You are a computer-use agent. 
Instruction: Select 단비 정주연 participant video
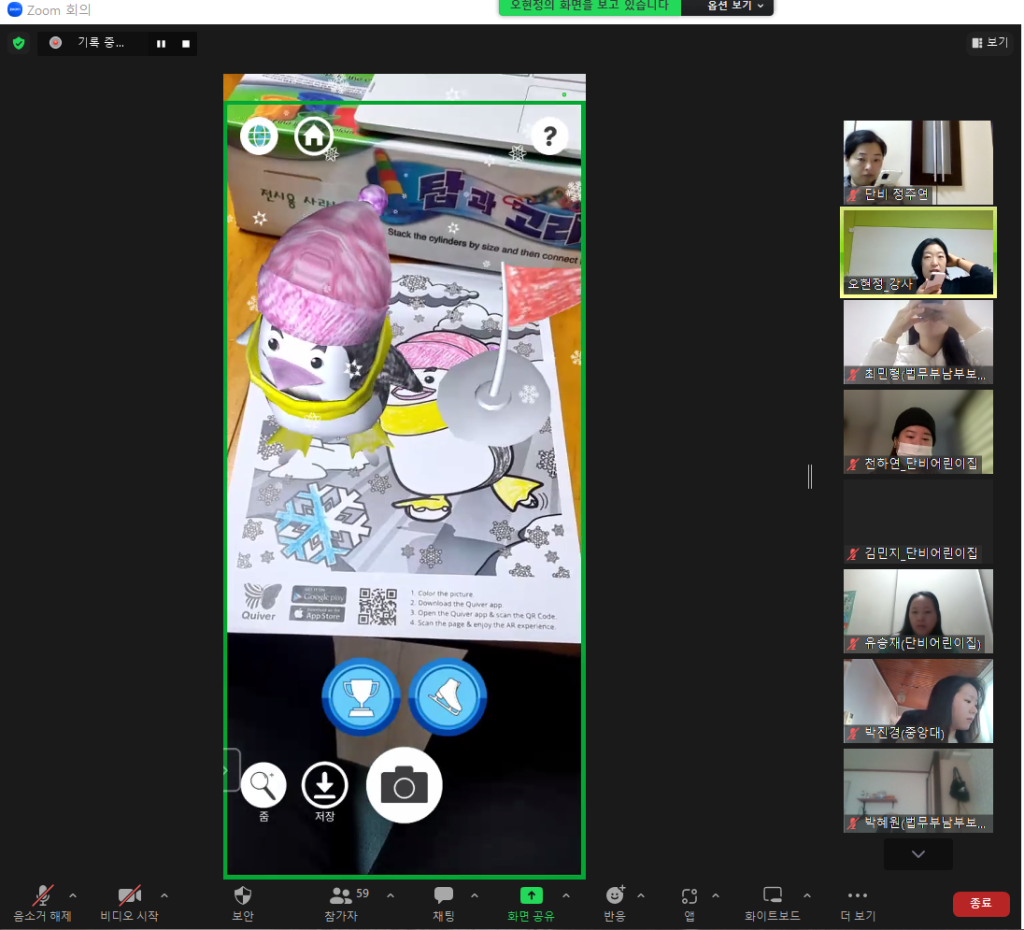918,163
